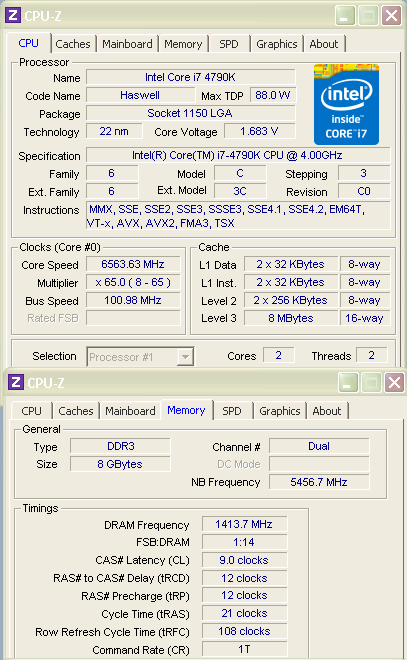407x660 pixels.
Task: Click the Level 3 cache value '8 MBytes'
Action: (x=290, y=318)
